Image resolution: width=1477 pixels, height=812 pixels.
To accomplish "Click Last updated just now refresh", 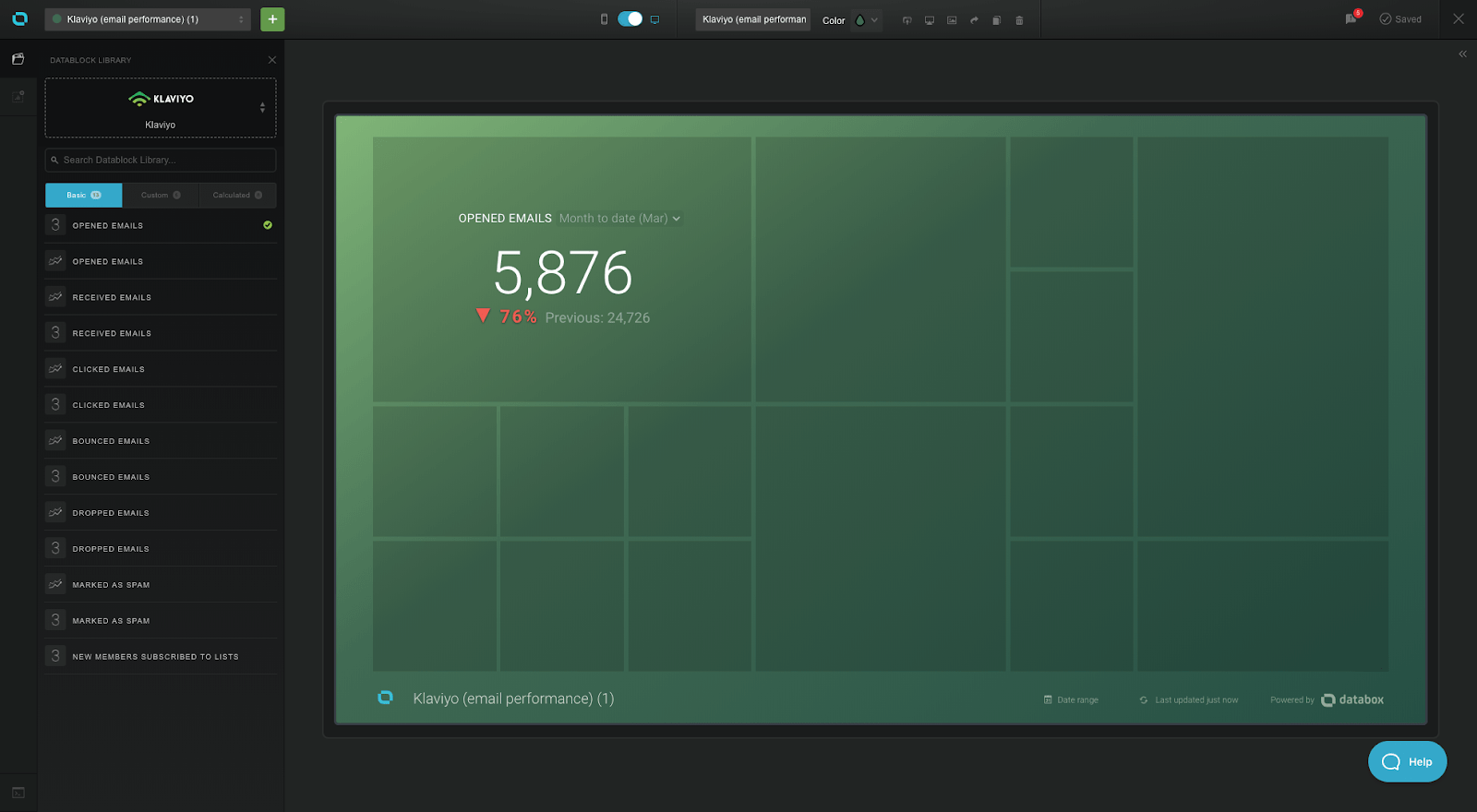I will (1189, 699).
